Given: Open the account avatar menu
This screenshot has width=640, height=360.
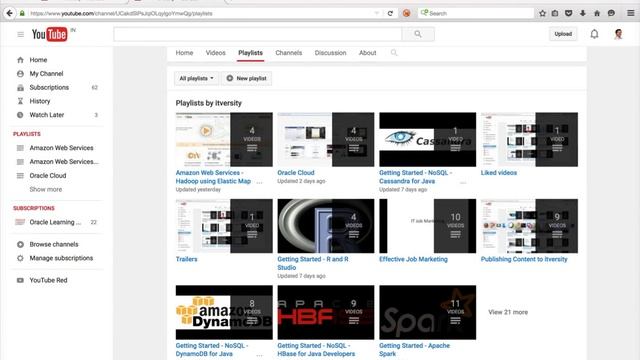Looking at the screenshot, I should click(x=618, y=34).
